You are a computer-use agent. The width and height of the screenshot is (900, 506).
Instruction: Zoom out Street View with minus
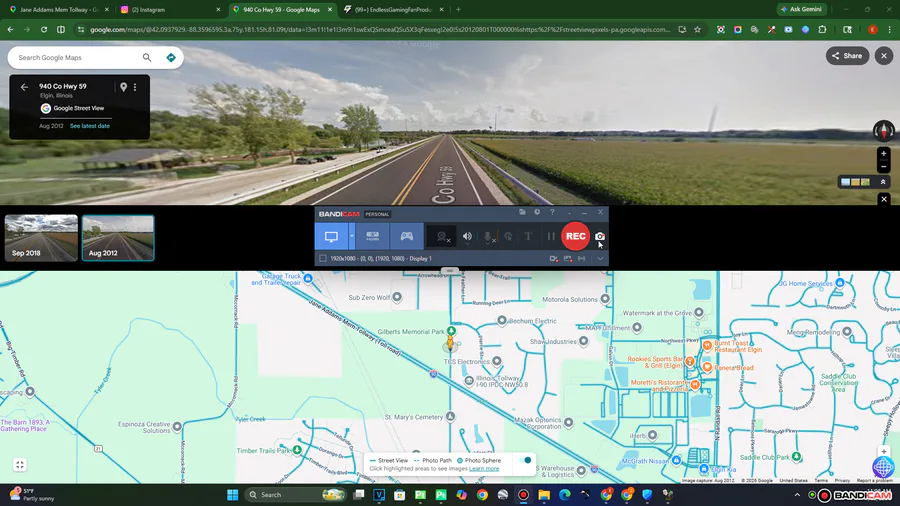[x=884, y=166]
